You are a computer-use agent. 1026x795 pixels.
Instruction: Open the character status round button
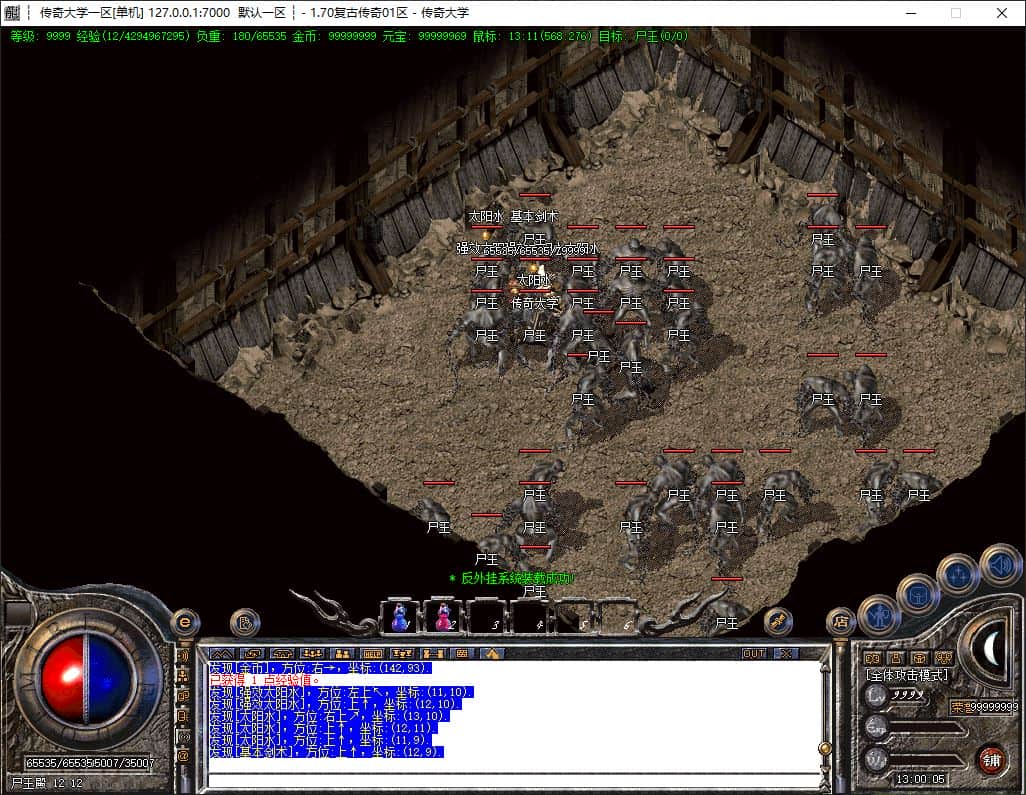(x=879, y=615)
